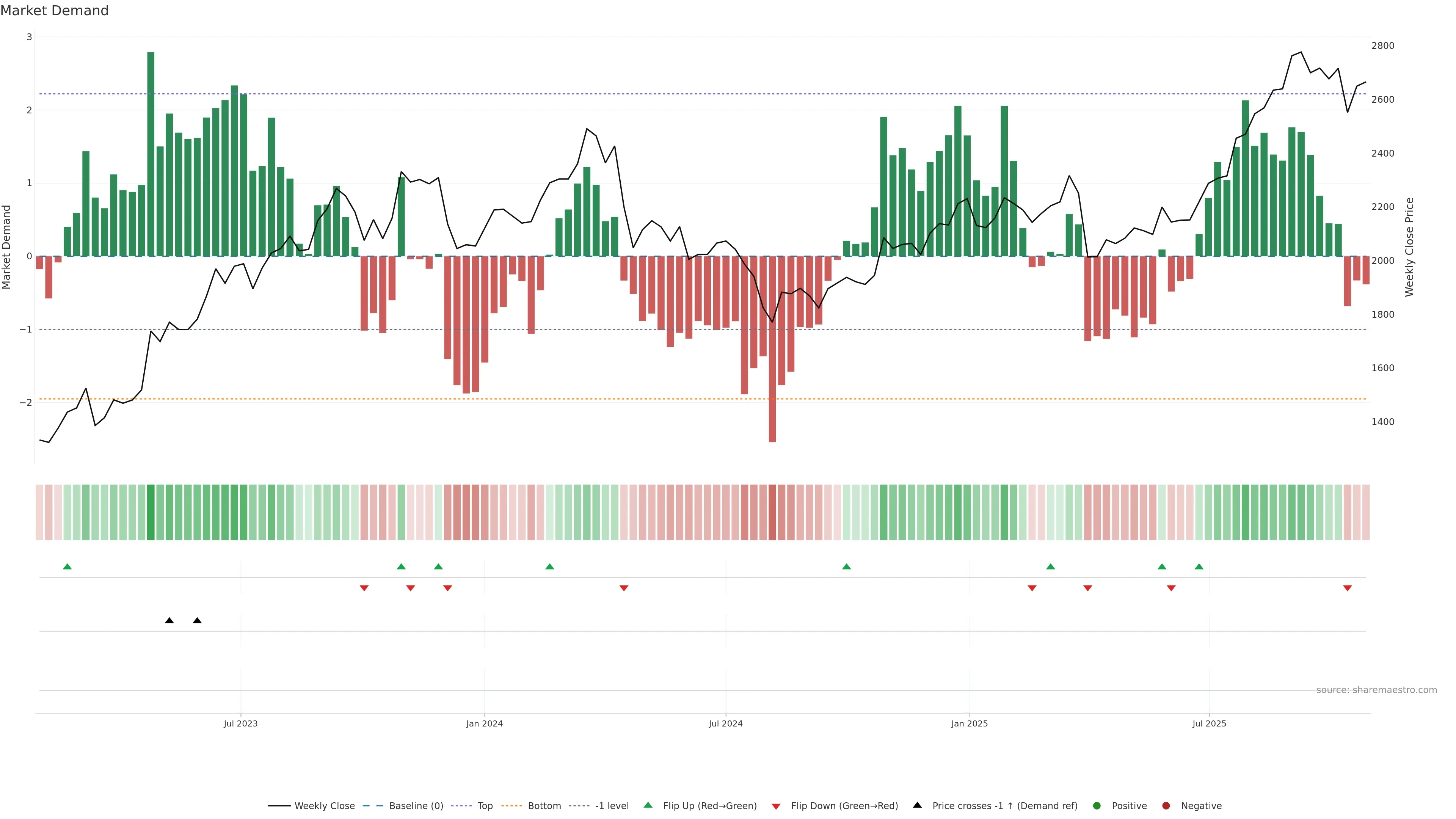This screenshot has height=819, width=1456.
Task: Click the Market Demand chart title
Action: pyautogui.click(x=54, y=11)
